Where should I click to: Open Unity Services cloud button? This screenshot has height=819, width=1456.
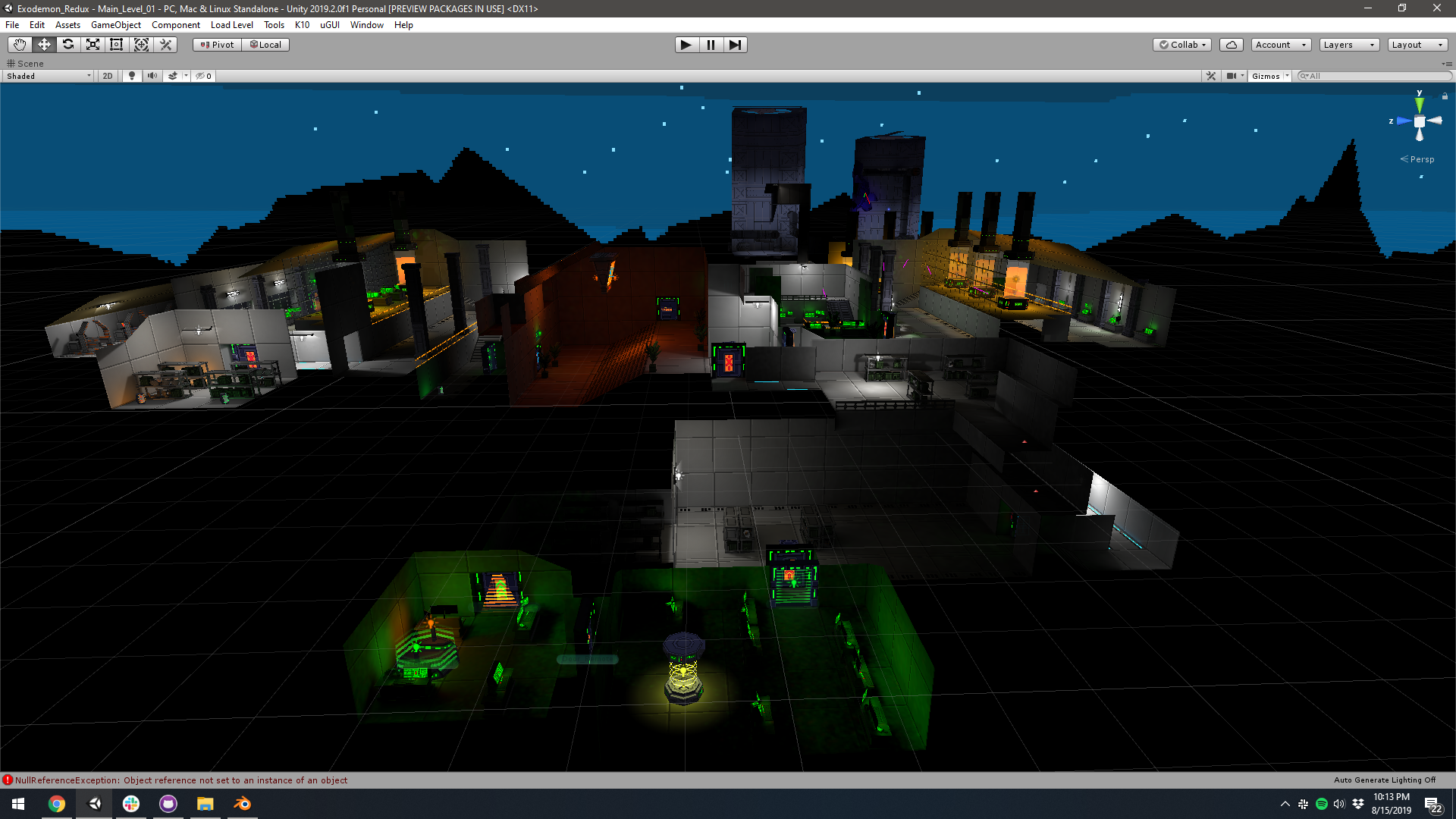click(1231, 45)
